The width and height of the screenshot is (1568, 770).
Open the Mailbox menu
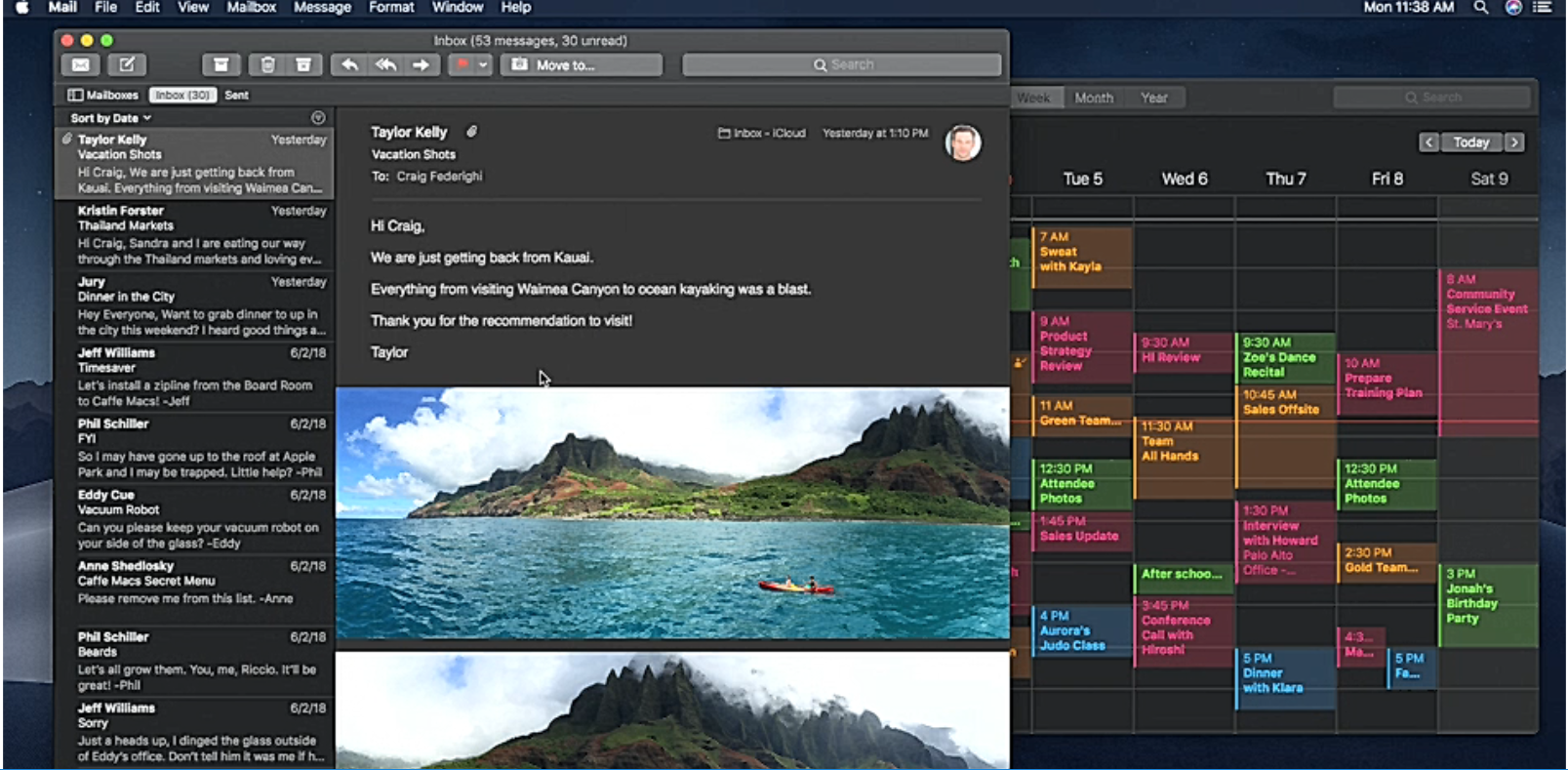point(251,8)
